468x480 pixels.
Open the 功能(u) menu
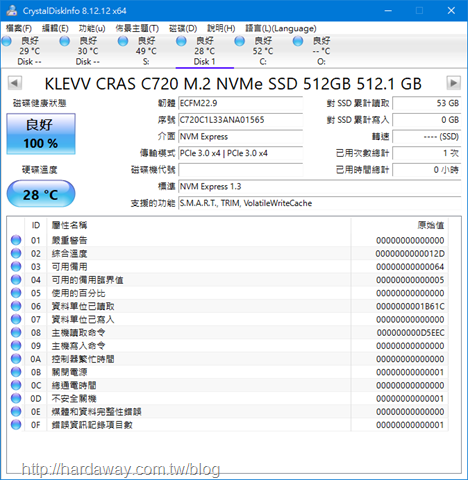(92, 28)
